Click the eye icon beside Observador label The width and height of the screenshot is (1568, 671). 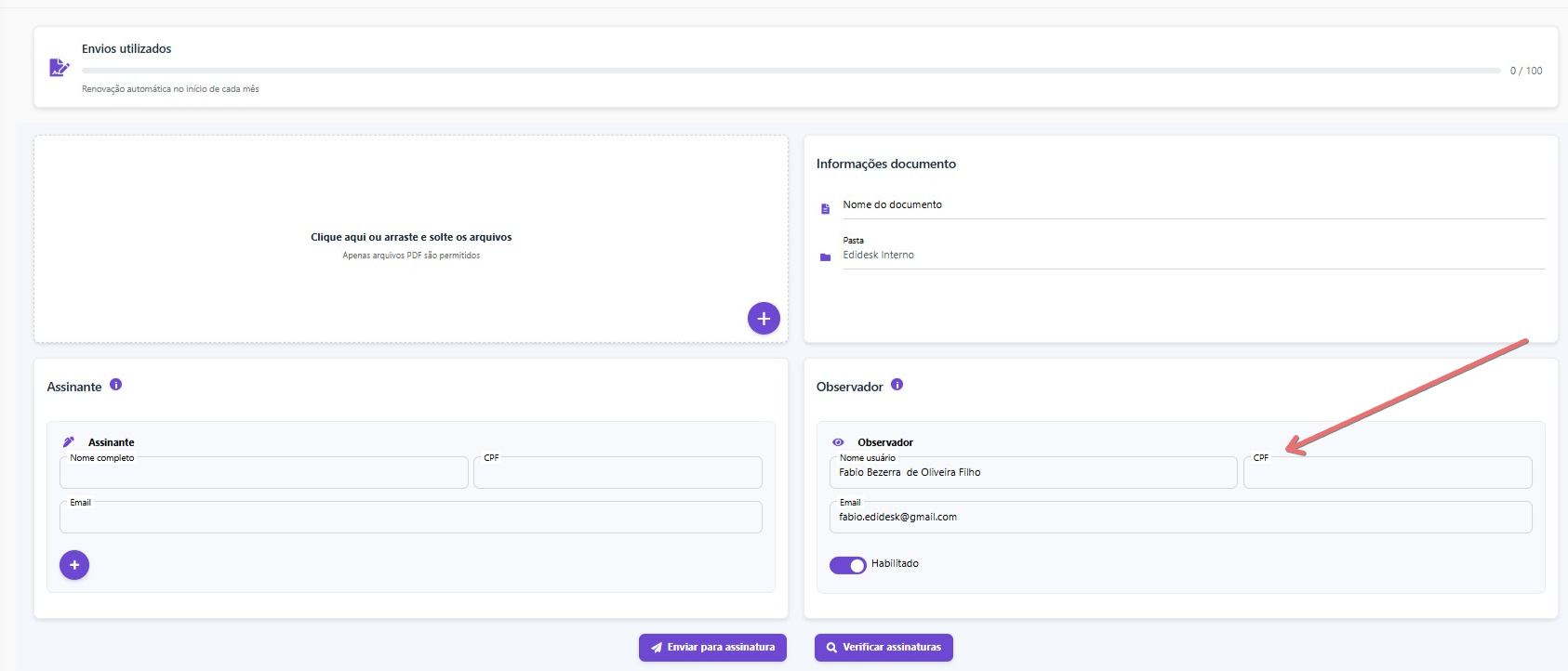(x=838, y=442)
